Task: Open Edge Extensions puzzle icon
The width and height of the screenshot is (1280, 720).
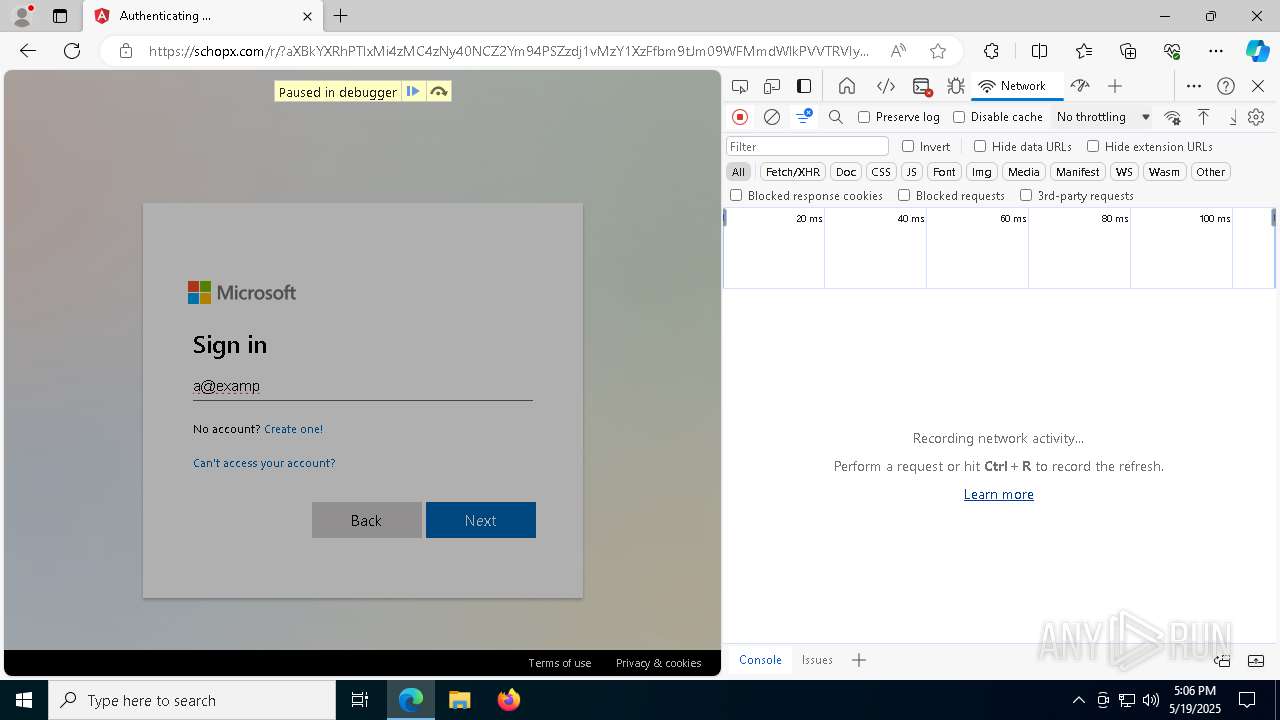Action: click(x=991, y=51)
